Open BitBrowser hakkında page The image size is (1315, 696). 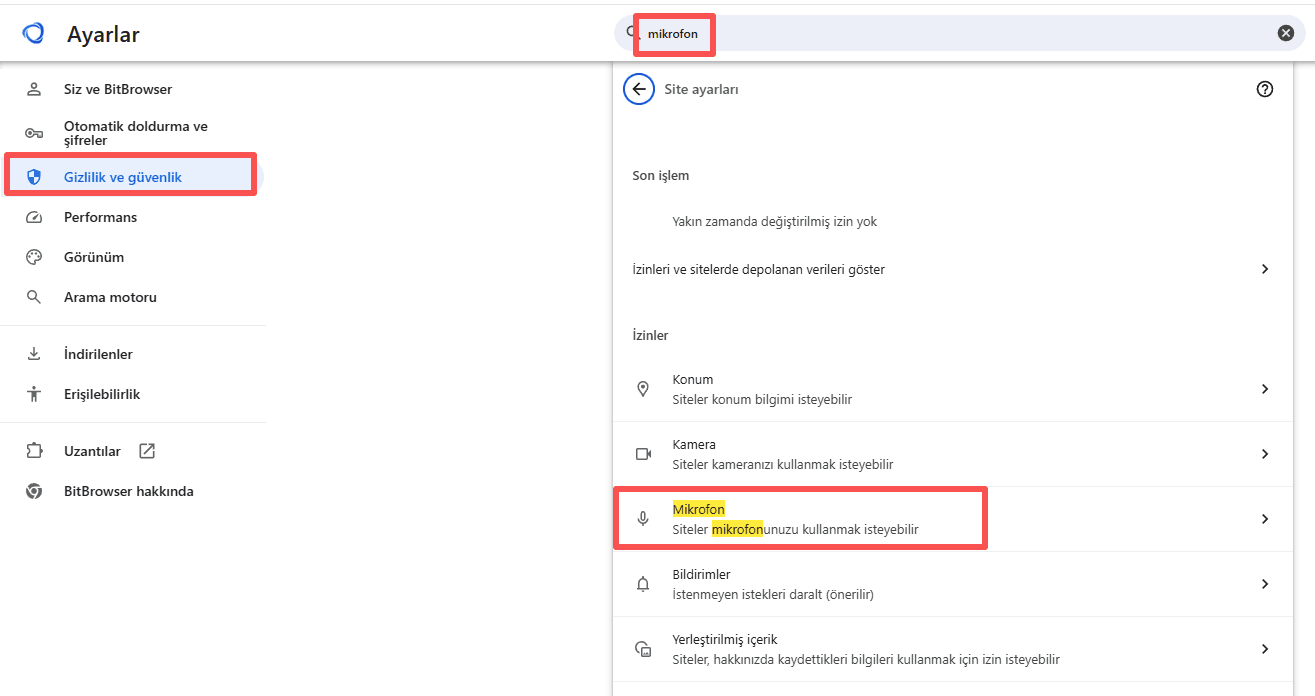[x=130, y=491]
